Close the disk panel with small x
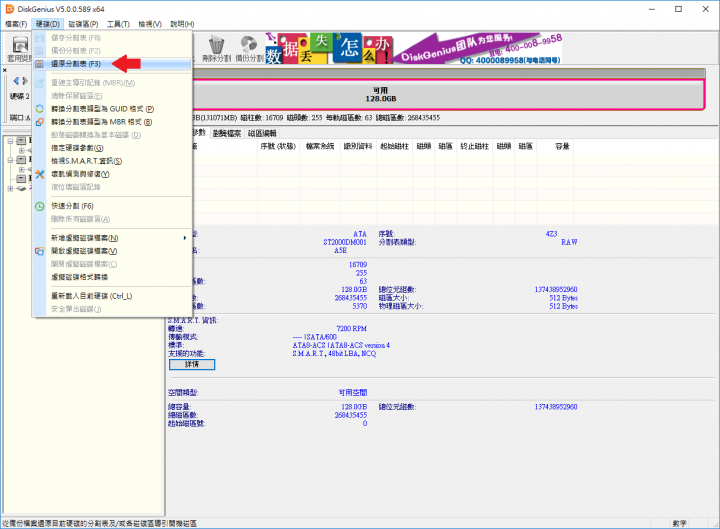720x529 pixels. pyautogui.click(x=5, y=70)
